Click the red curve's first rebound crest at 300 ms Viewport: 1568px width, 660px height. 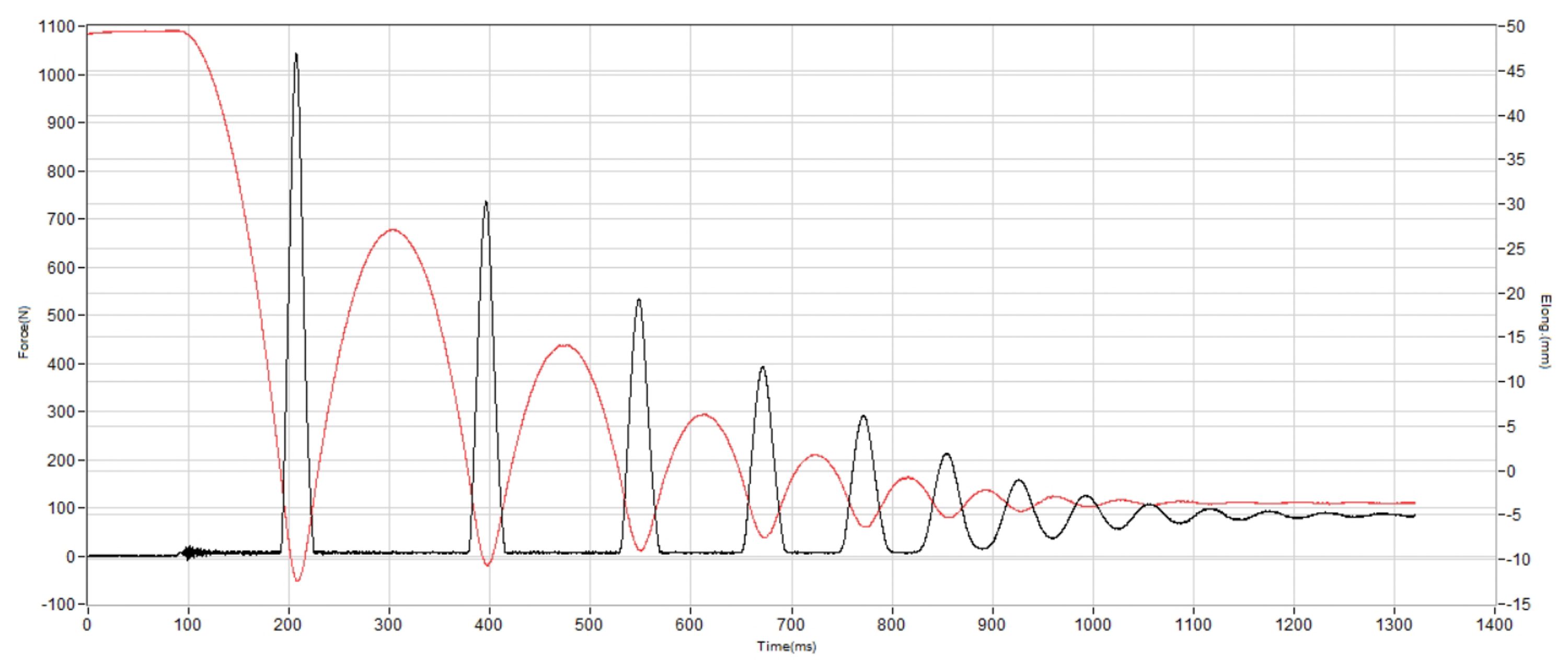393,230
